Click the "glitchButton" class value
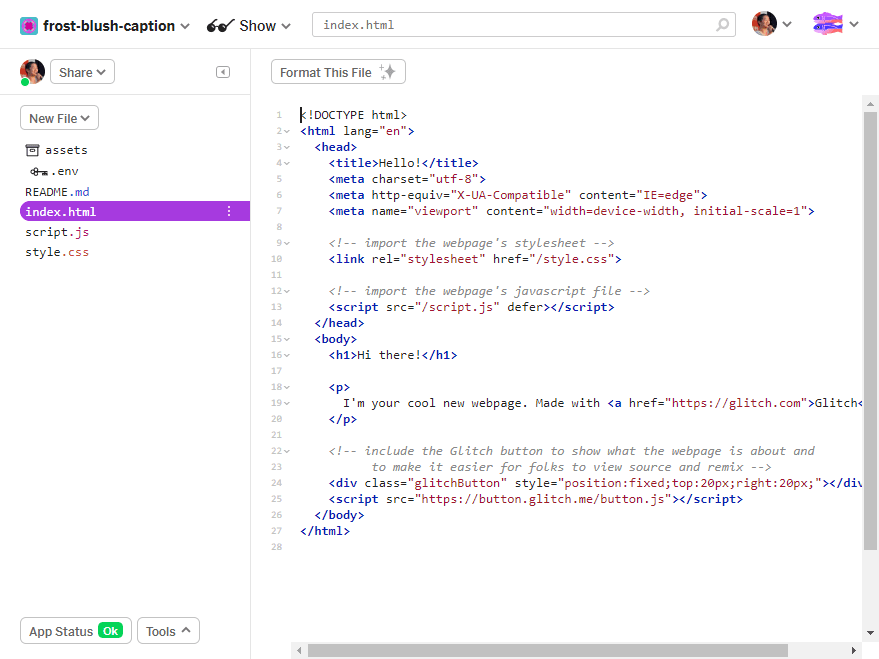This screenshot has height=659, width=879. coord(457,483)
